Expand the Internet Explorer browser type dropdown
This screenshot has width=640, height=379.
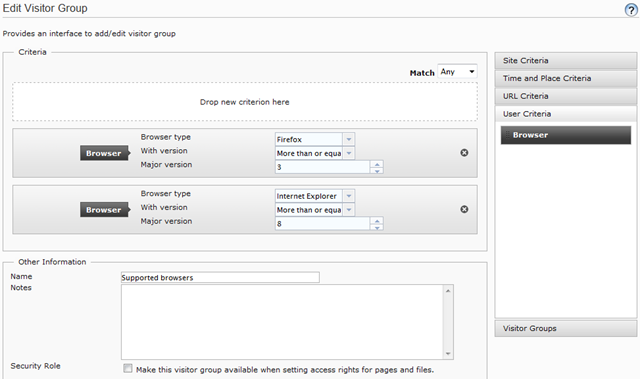pyautogui.click(x=349, y=196)
